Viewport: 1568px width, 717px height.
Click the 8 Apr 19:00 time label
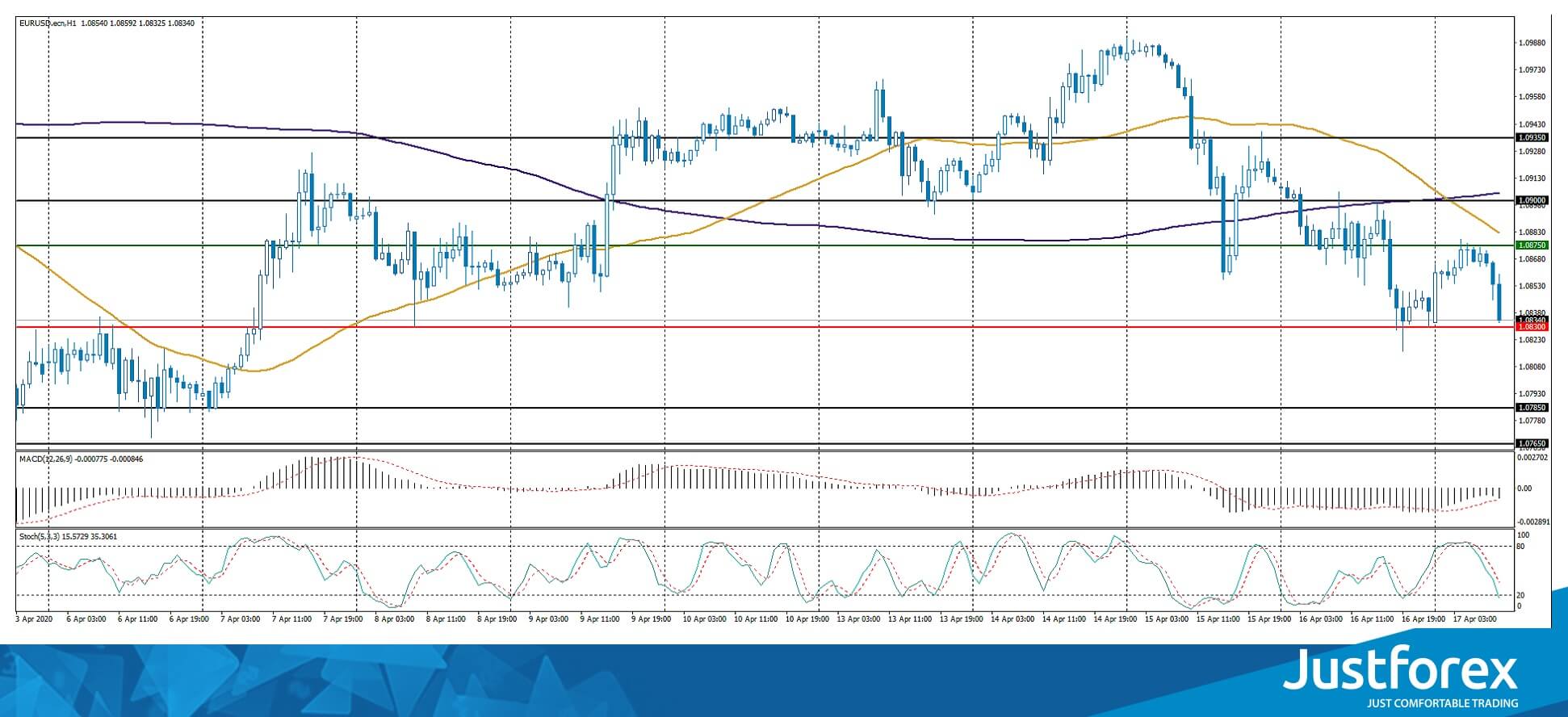point(497,619)
